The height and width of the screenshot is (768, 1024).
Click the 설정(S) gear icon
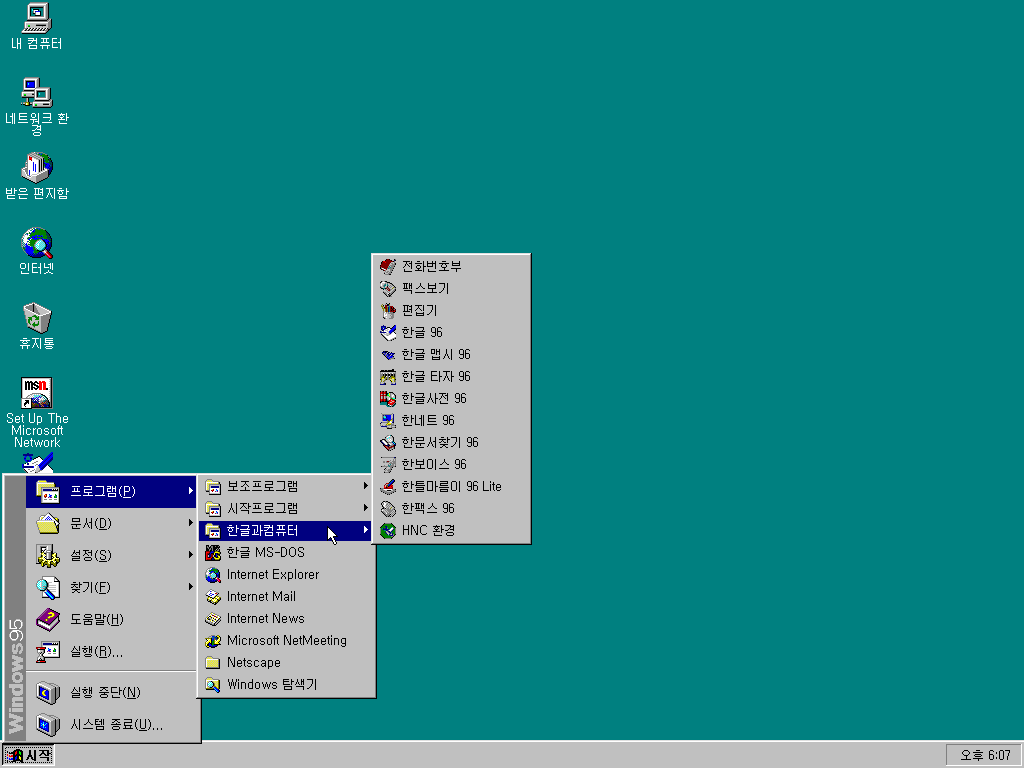coord(48,555)
